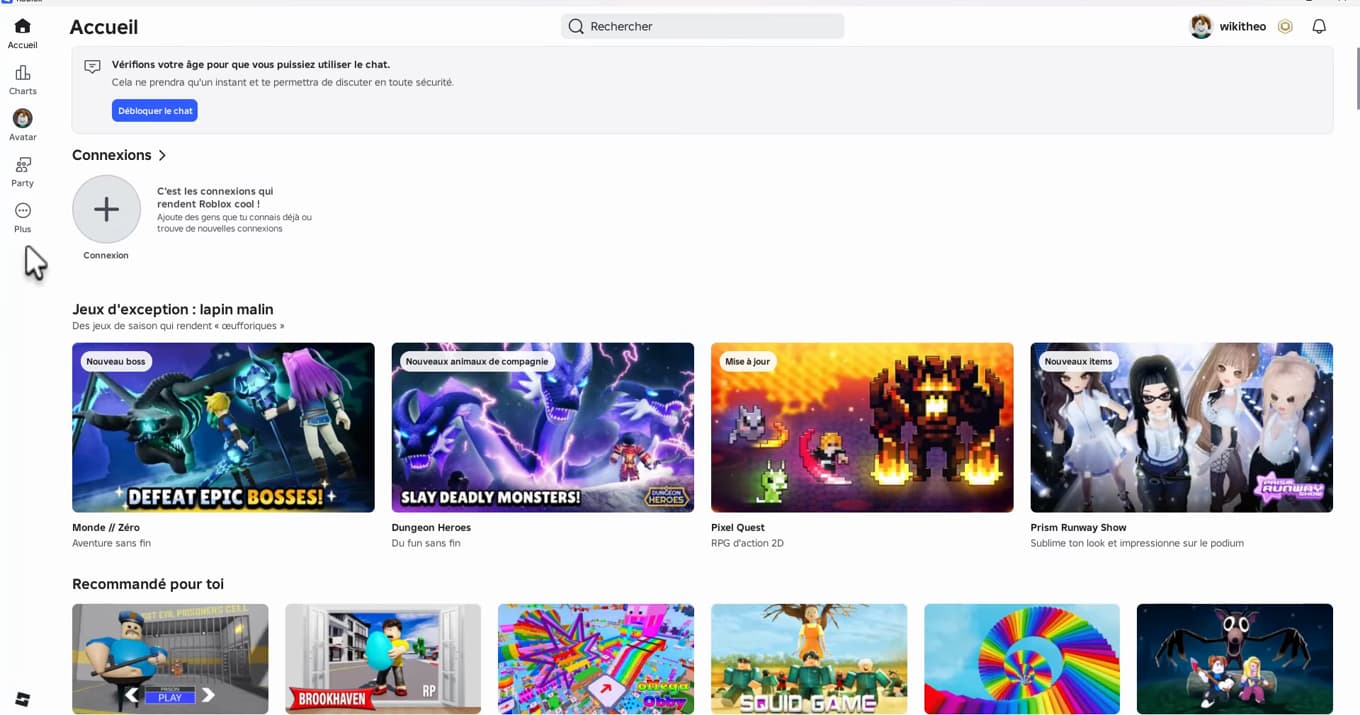Open the prison Play recommended thumbnail
This screenshot has height=715, width=1360.
coord(170,659)
